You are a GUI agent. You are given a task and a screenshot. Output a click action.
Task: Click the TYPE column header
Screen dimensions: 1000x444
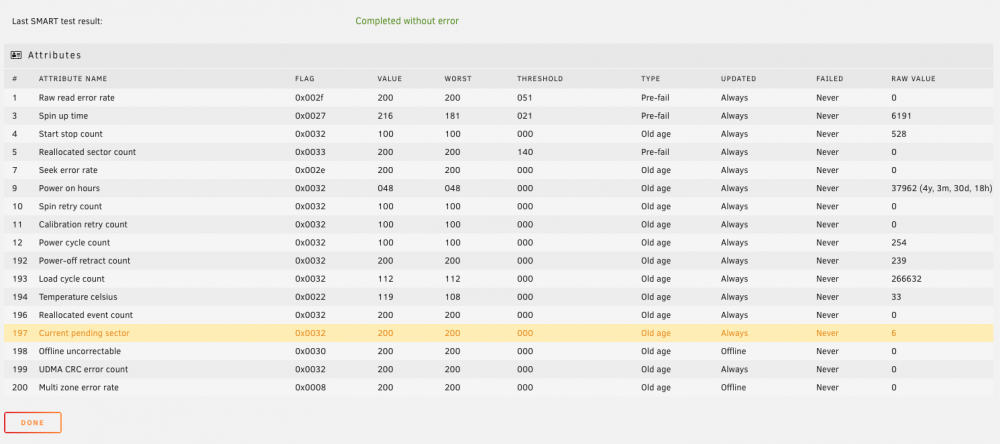tap(651, 79)
